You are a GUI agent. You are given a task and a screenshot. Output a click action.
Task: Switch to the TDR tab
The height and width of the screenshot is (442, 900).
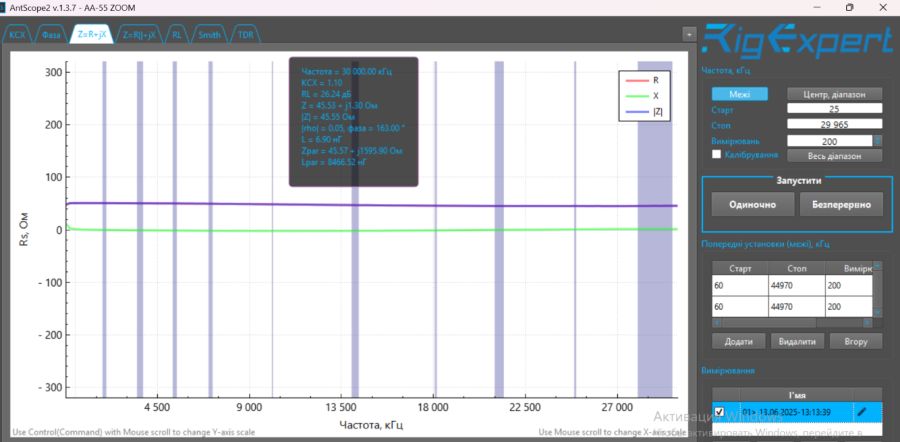coord(245,34)
